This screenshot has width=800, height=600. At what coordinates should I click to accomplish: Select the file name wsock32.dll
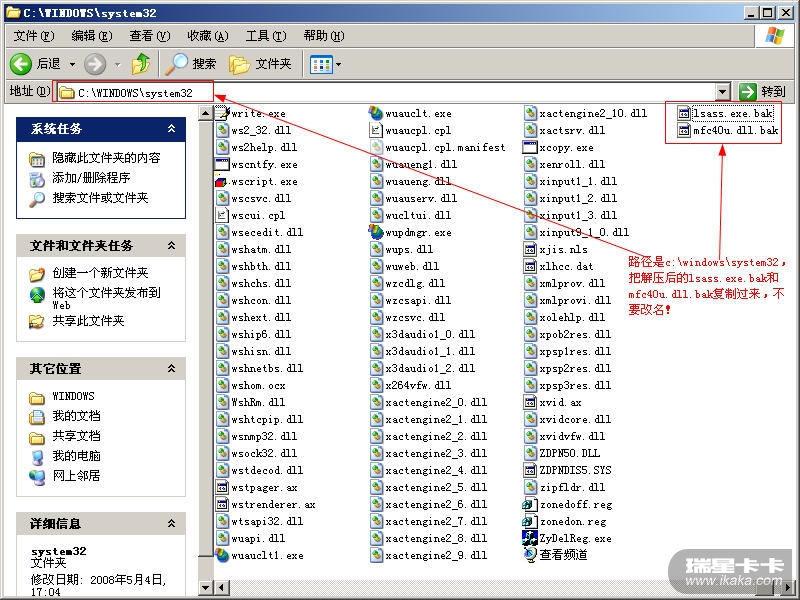[x=264, y=453]
